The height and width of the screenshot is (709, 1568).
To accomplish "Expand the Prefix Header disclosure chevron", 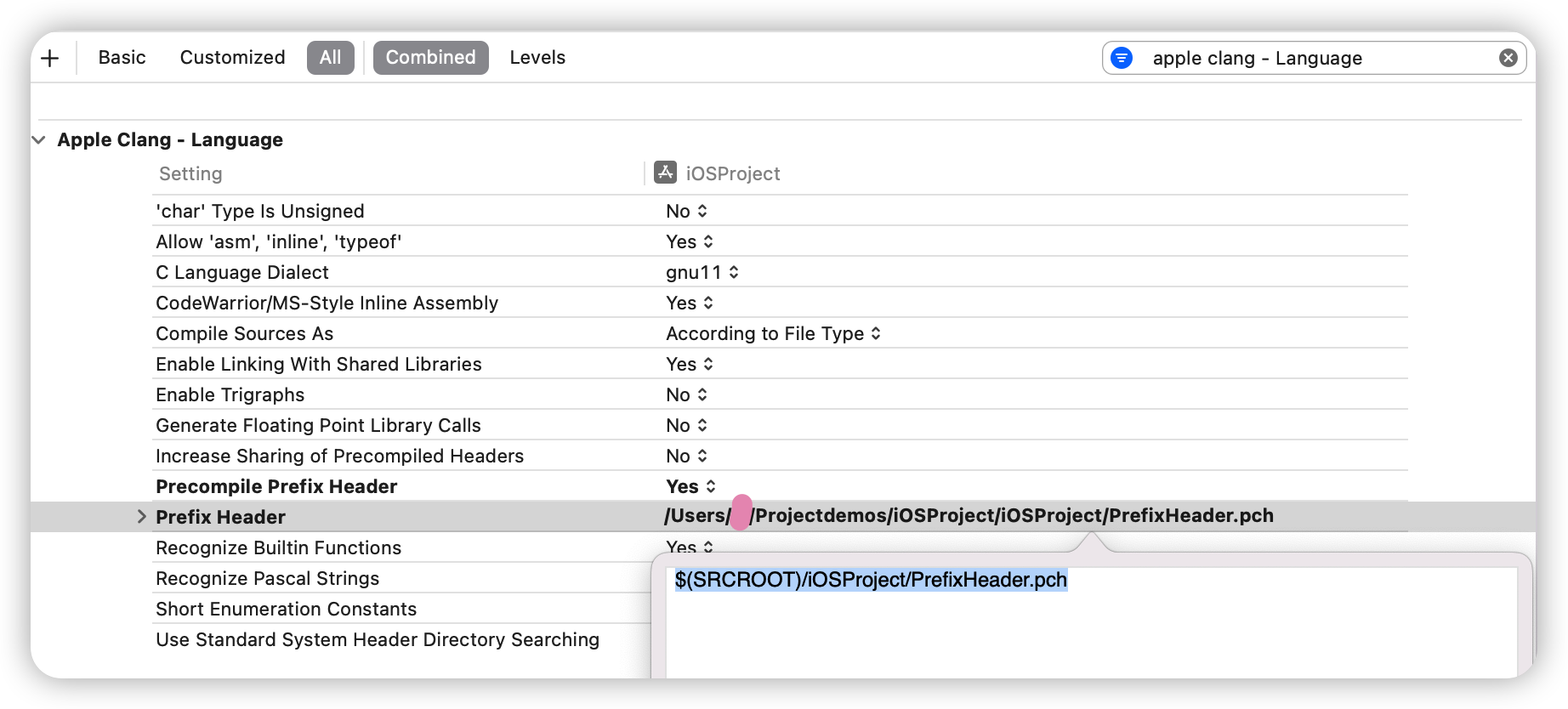I will tap(140, 516).
